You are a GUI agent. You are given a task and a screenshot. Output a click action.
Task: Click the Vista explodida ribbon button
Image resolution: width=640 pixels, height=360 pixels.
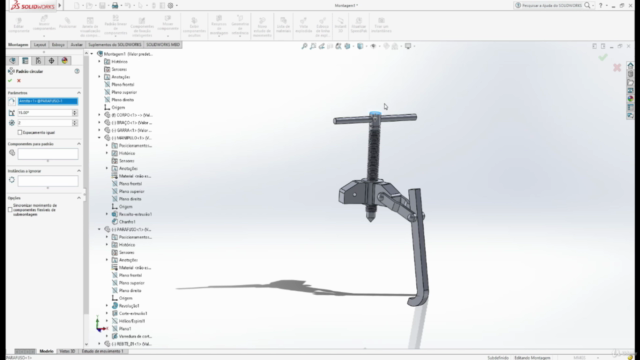(303, 25)
